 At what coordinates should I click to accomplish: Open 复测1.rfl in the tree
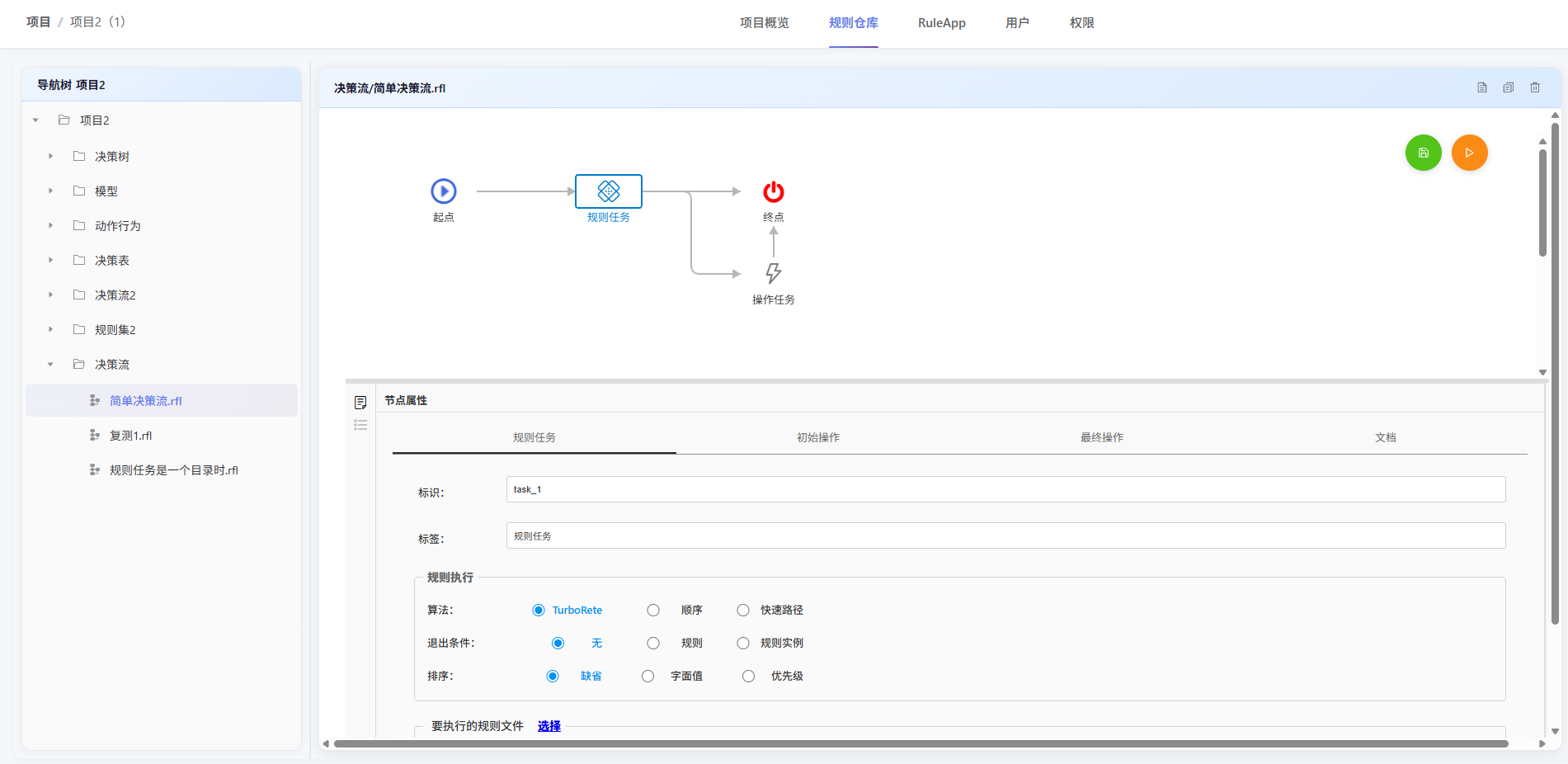tap(130, 436)
